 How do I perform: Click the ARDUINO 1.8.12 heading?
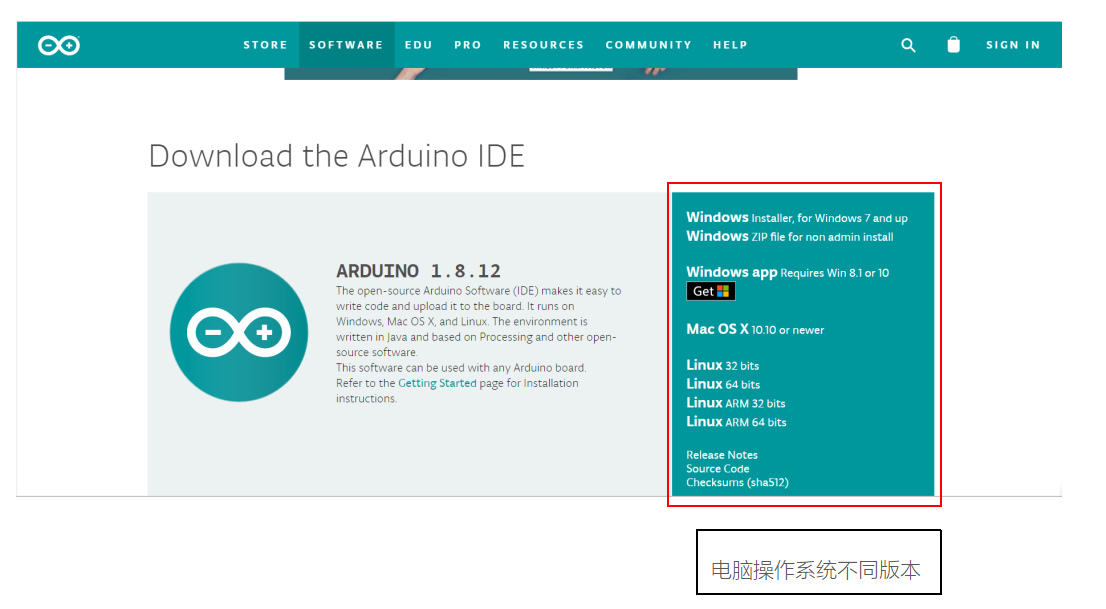pos(418,271)
